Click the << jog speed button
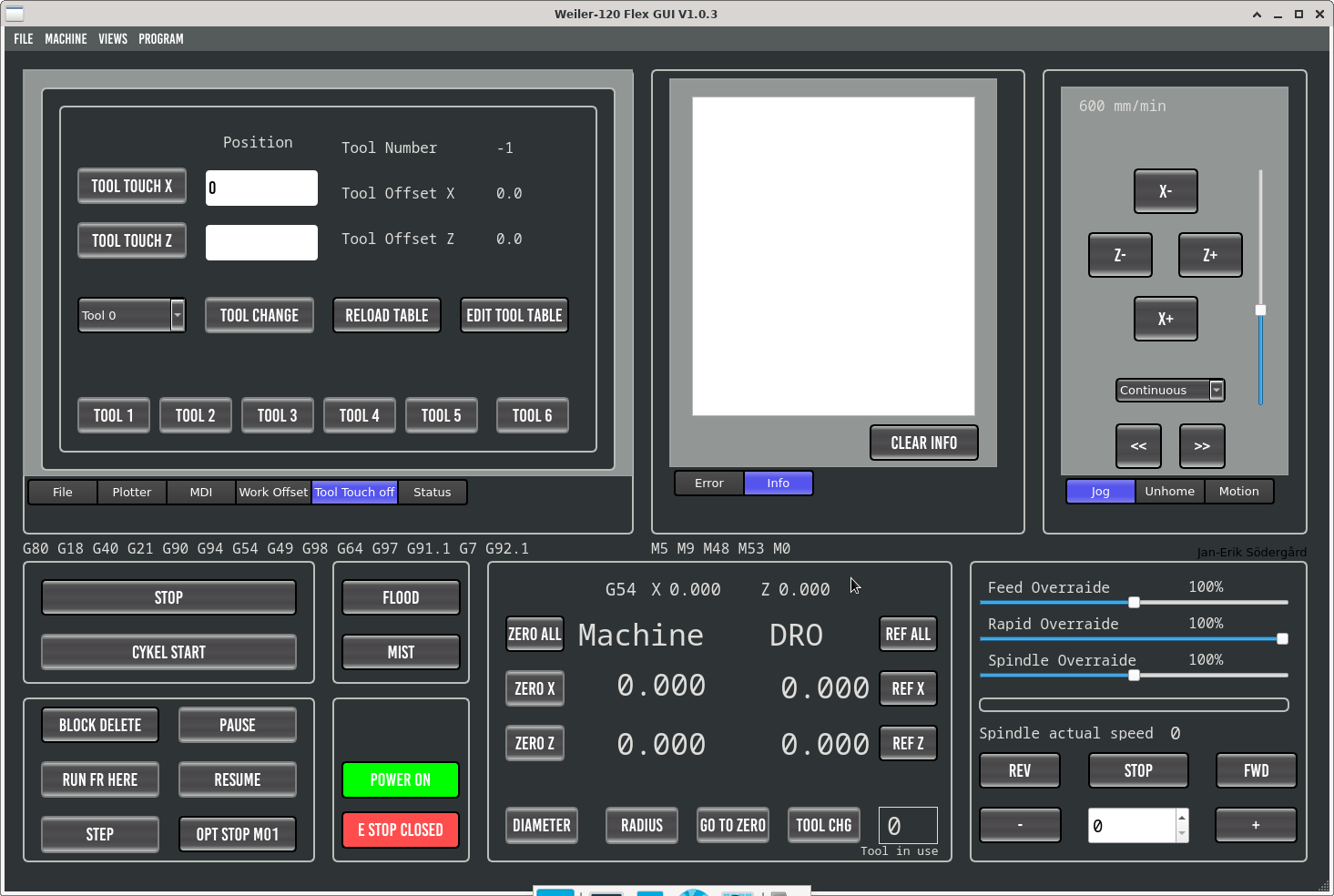The height and width of the screenshot is (896, 1334). pos(1138,446)
